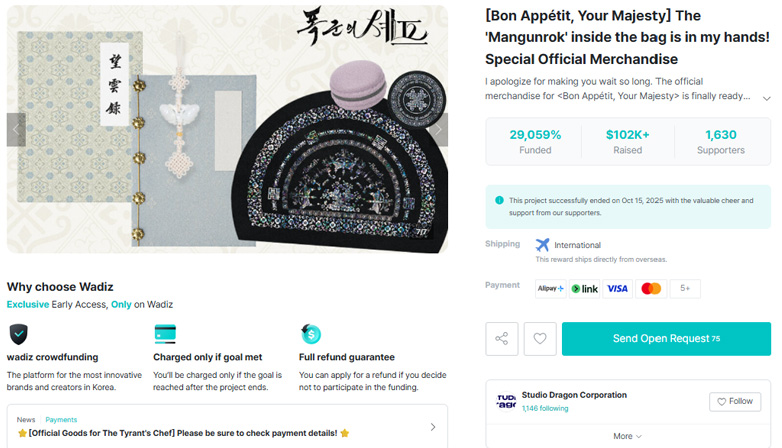
Task: Open the 1,146 following link
Action: [544, 408]
